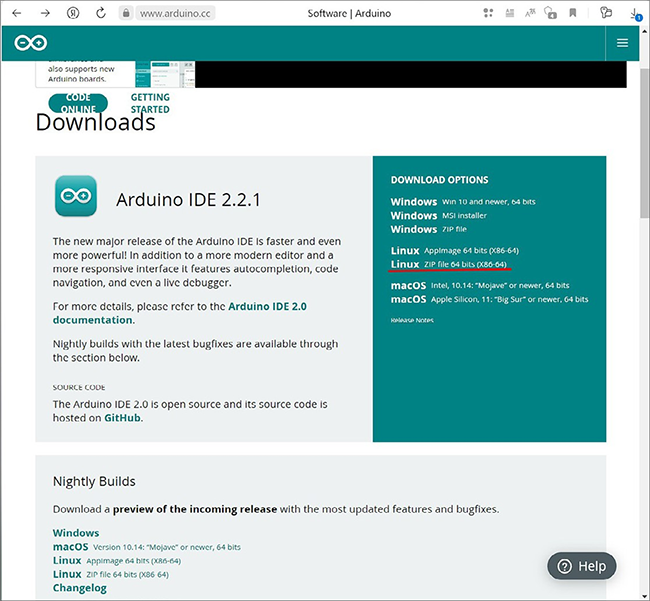This screenshot has width=650, height=601.
Task: Open Arduino IDE 2.0 documentation link
Action: [179, 313]
